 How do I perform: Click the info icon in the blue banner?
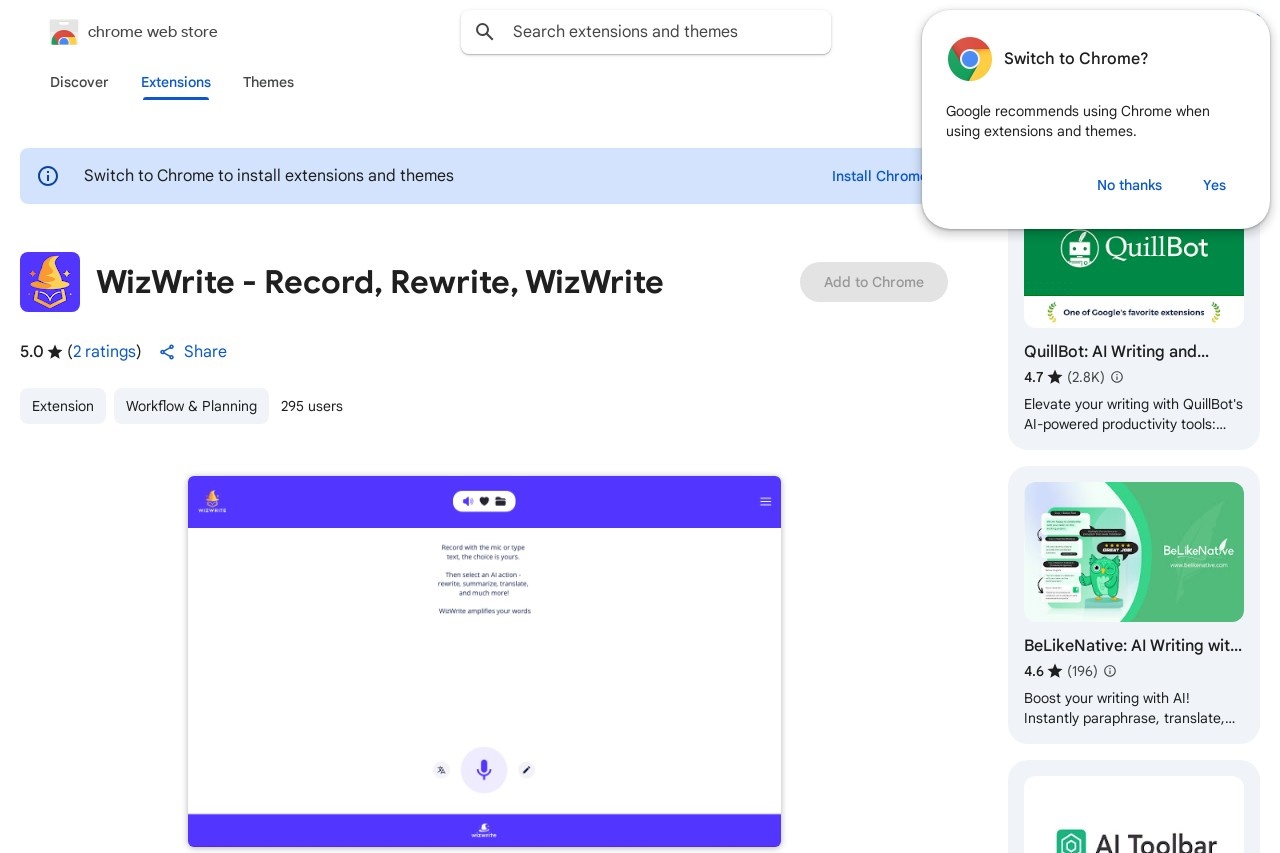(48, 176)
